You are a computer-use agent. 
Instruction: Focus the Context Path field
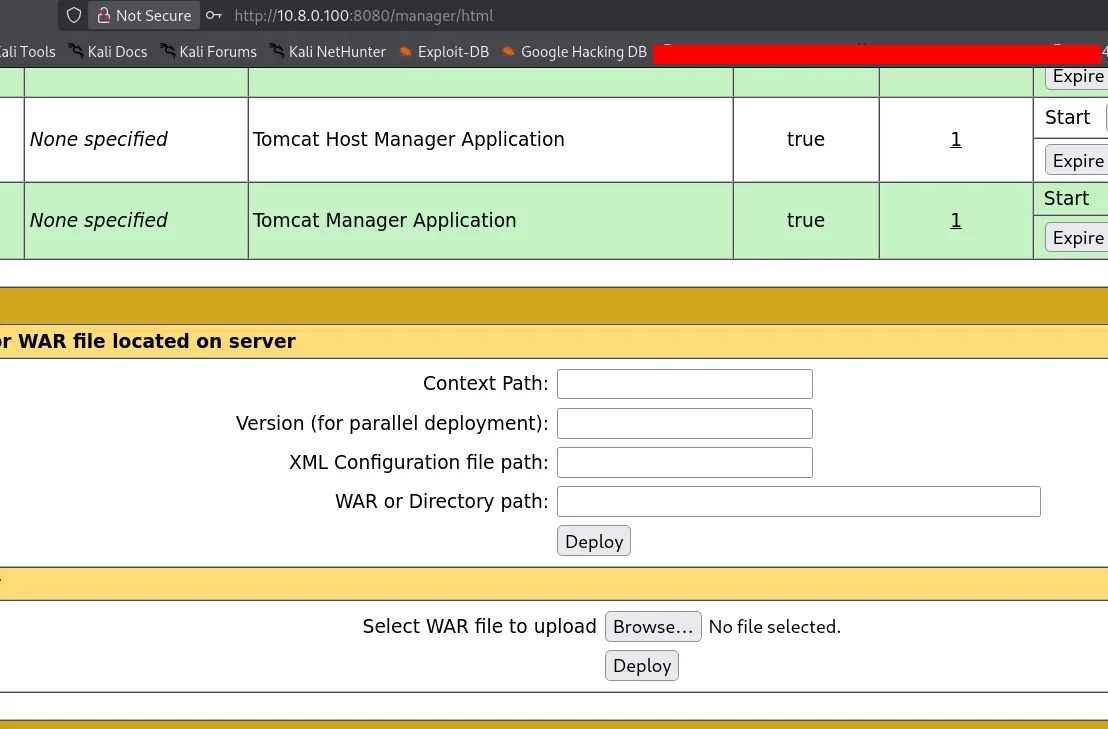coord(685,384)
